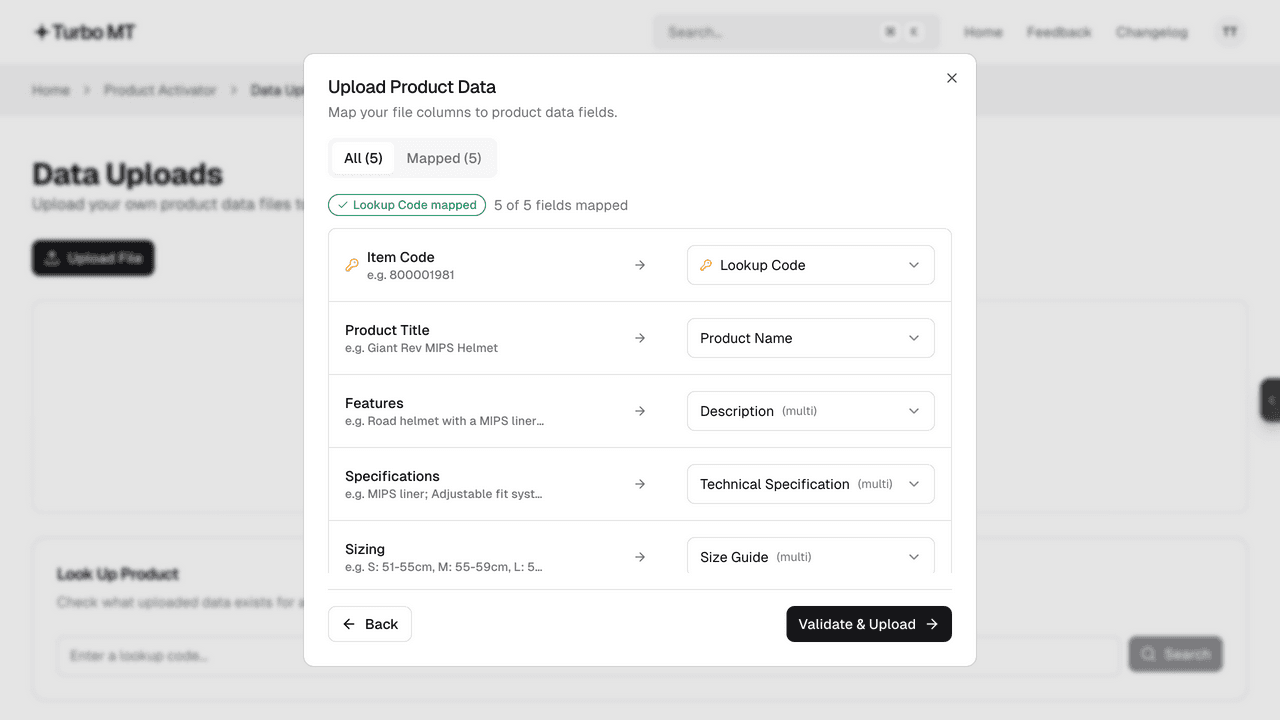Close the Upload Product Data dialog
The height and width of the screenshot is (720, 1280).
pos(952,78)
